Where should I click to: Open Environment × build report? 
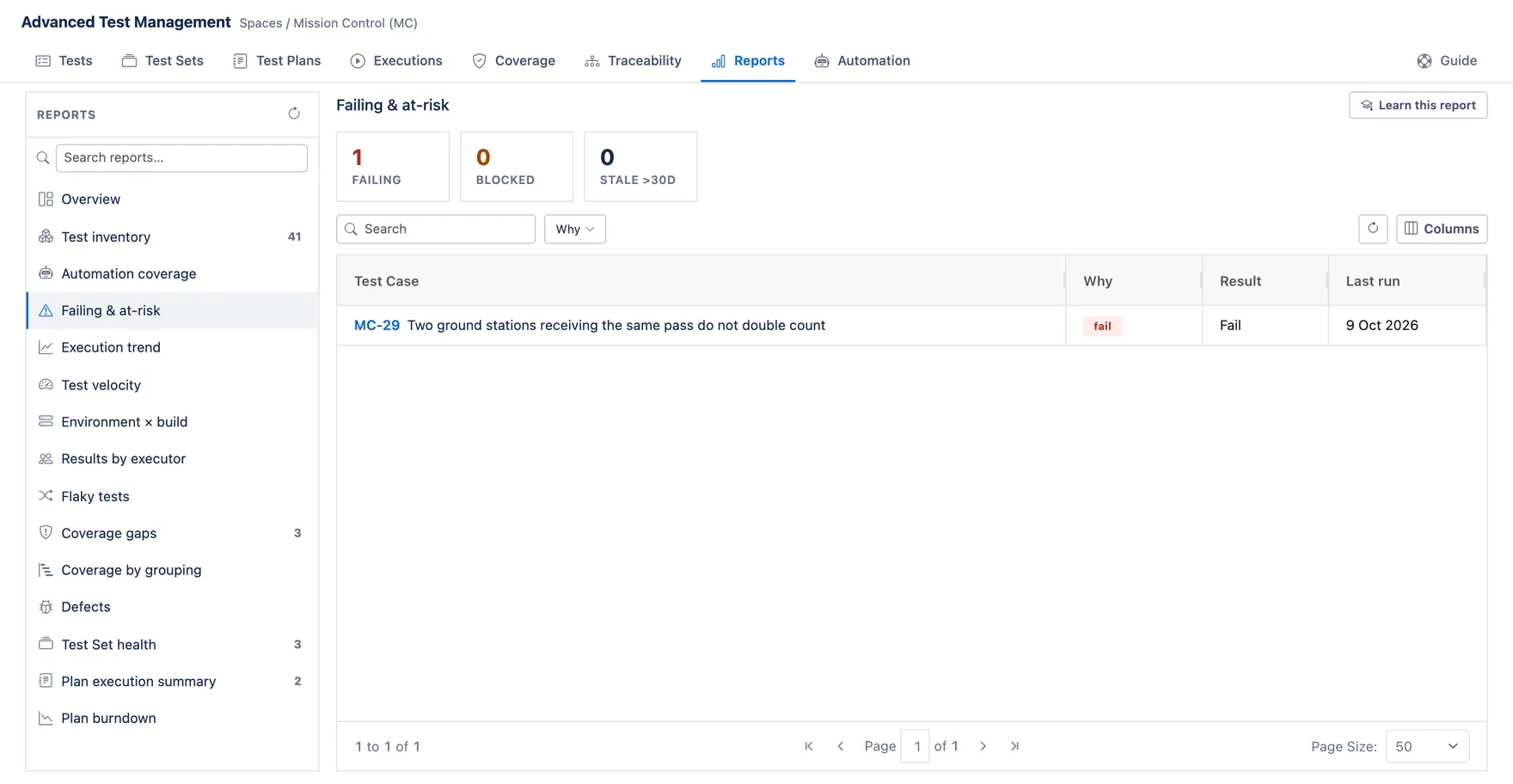coord(173,422)
